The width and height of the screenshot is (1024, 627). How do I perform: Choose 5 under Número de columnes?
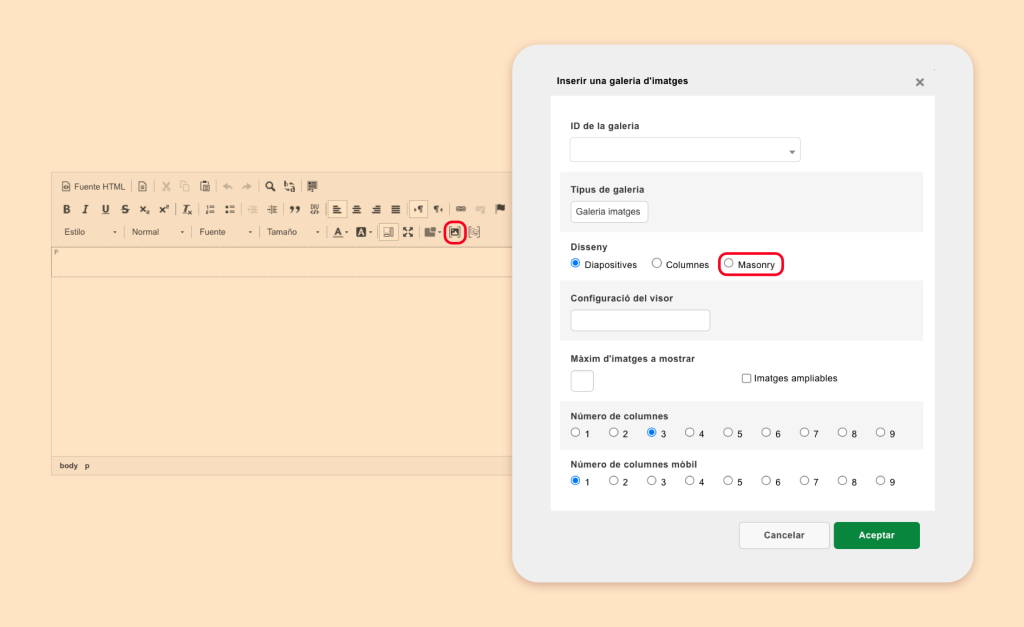[x=728, y=432]
